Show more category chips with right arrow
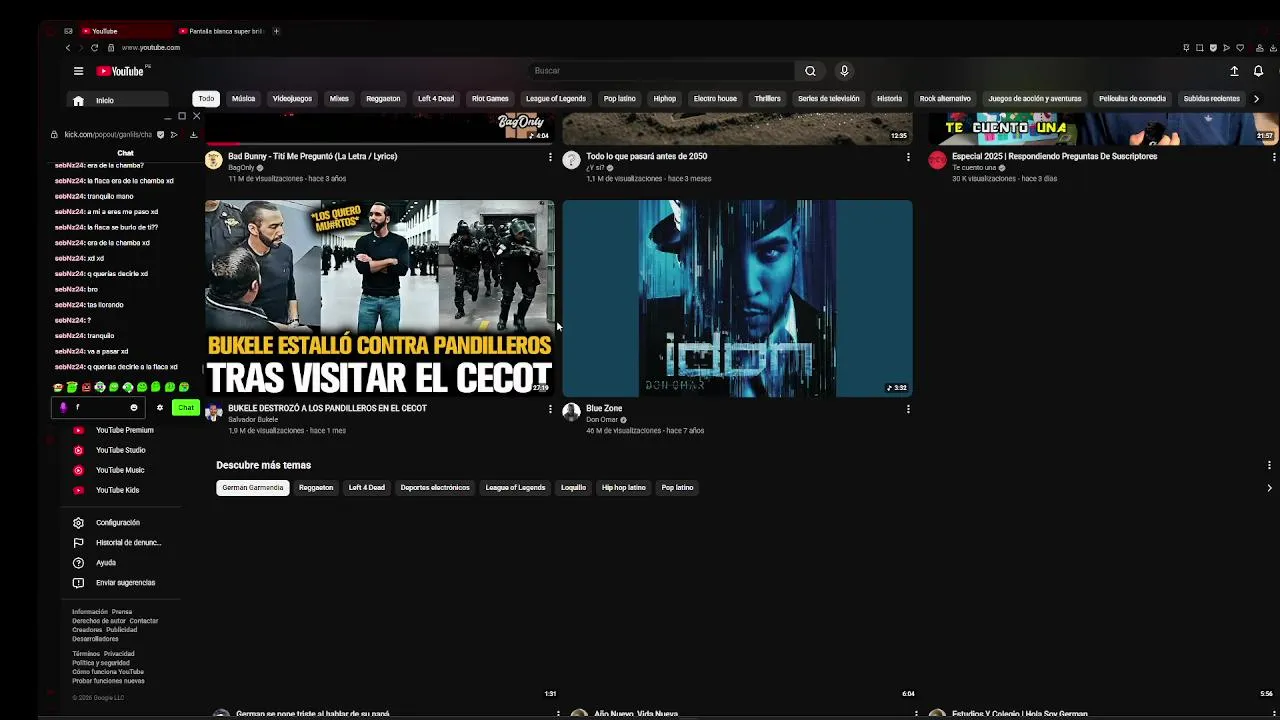The width and height of the screenshot is (1280, 720). point(1256,99)
